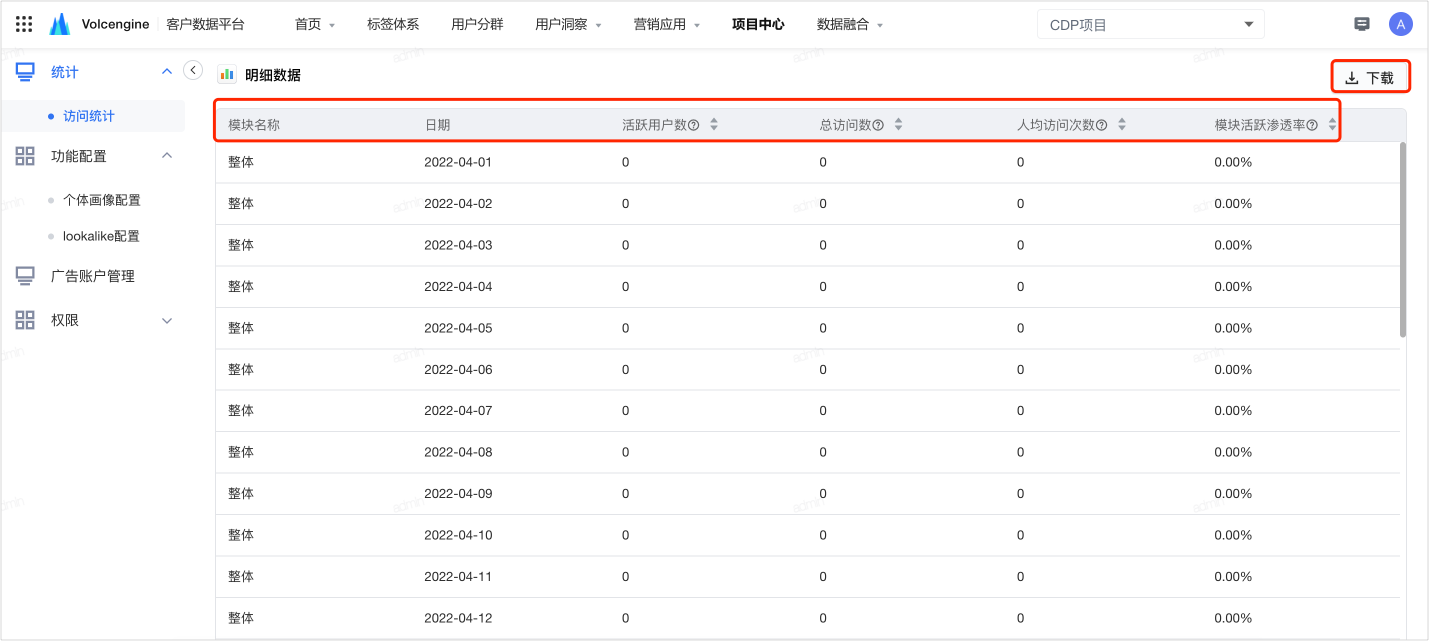Image resolution: width=1429 pixels, height=641 pixels.
Task: Select the date cell 2022-04-07
Action: tap(458, 410)
